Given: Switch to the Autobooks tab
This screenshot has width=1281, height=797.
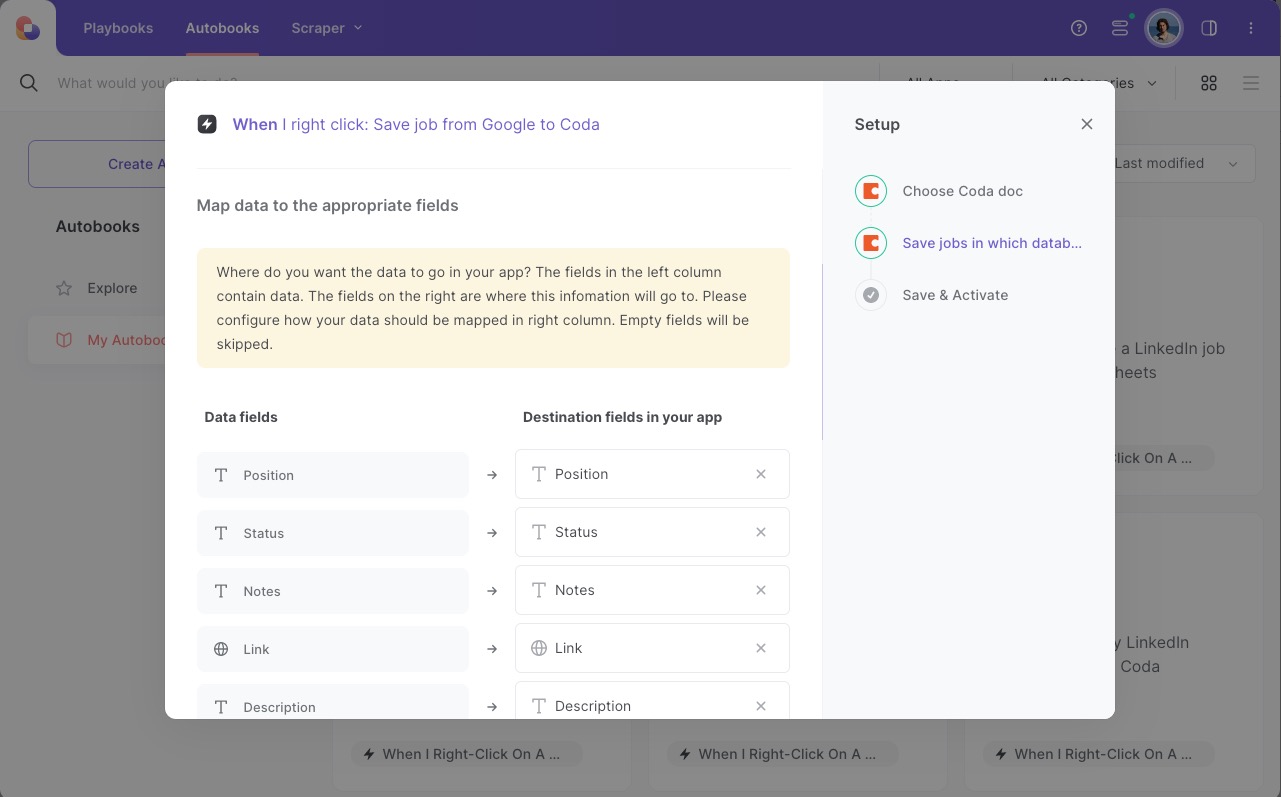Looking at the screenshot, I should click(x=222, y=28).
